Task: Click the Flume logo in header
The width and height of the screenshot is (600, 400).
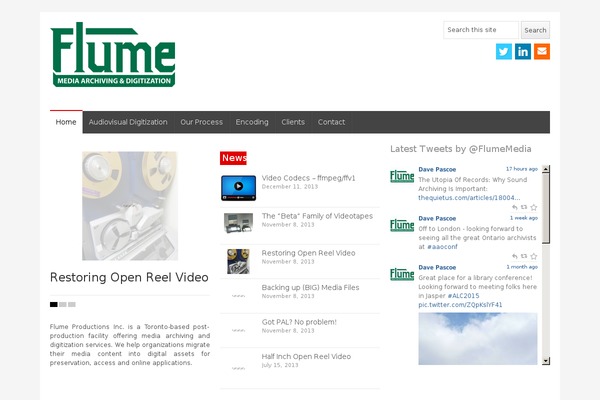Action: click(113, 54)
